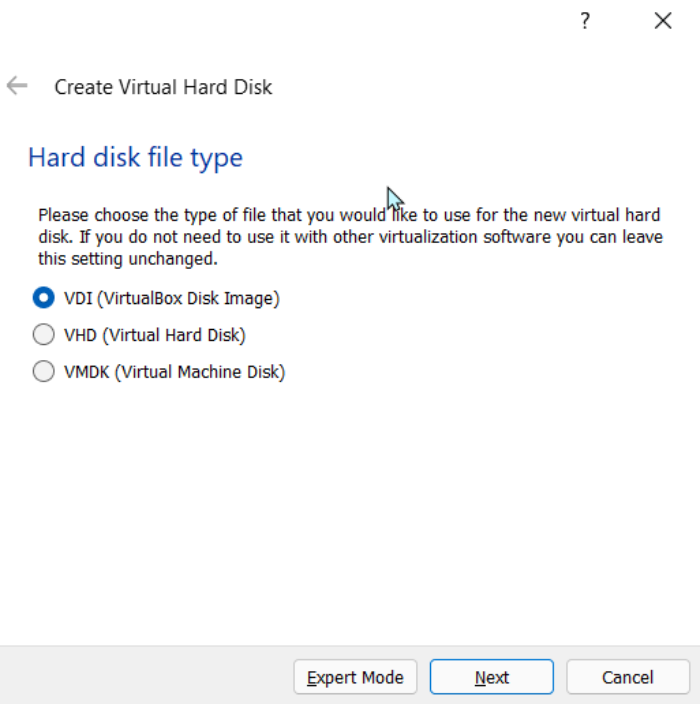Switch to Expert Mode

(355, 677)
